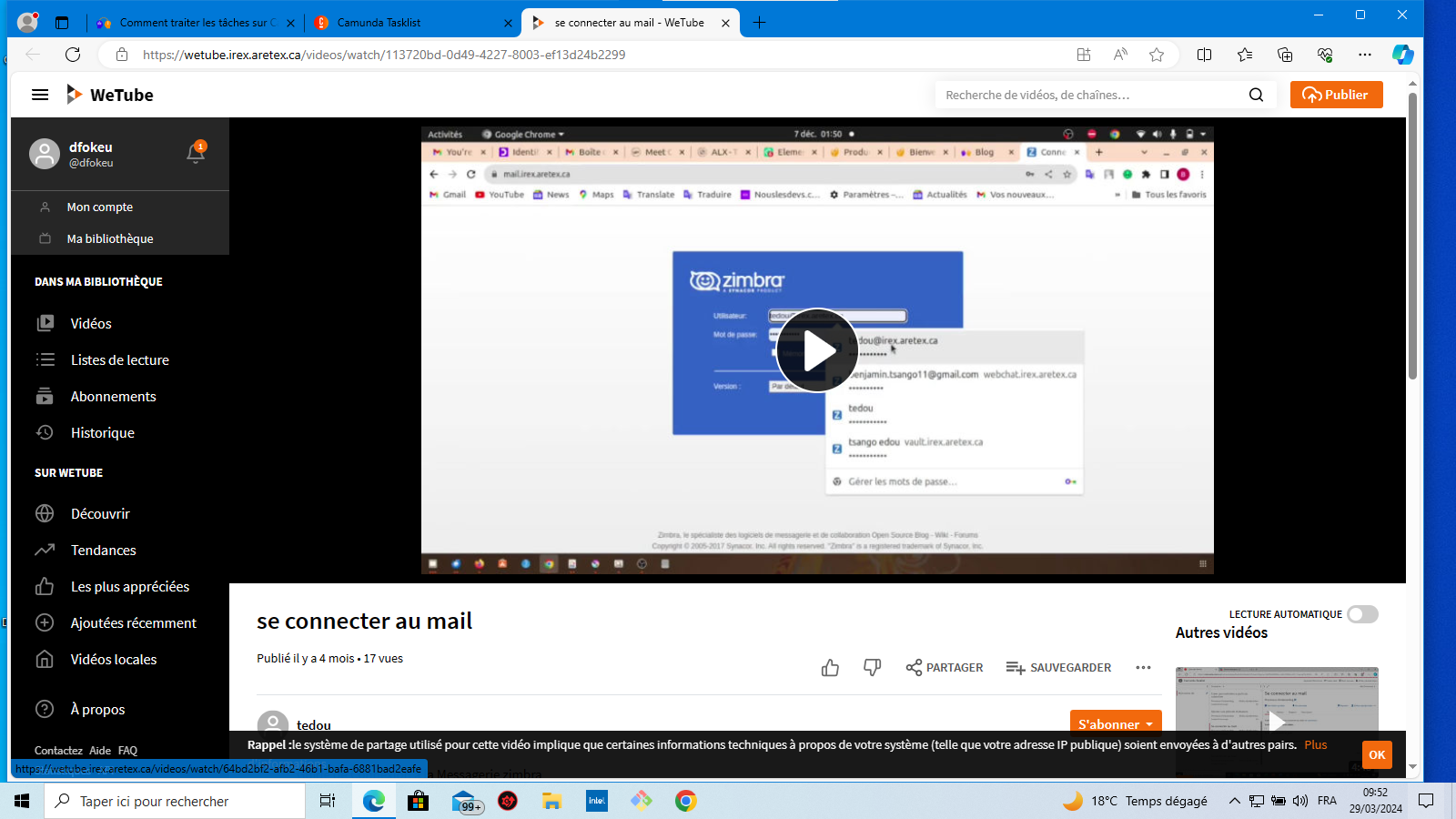Refresh the page
This screenshot has width=1456, height=819.
[x=73, y=55]
